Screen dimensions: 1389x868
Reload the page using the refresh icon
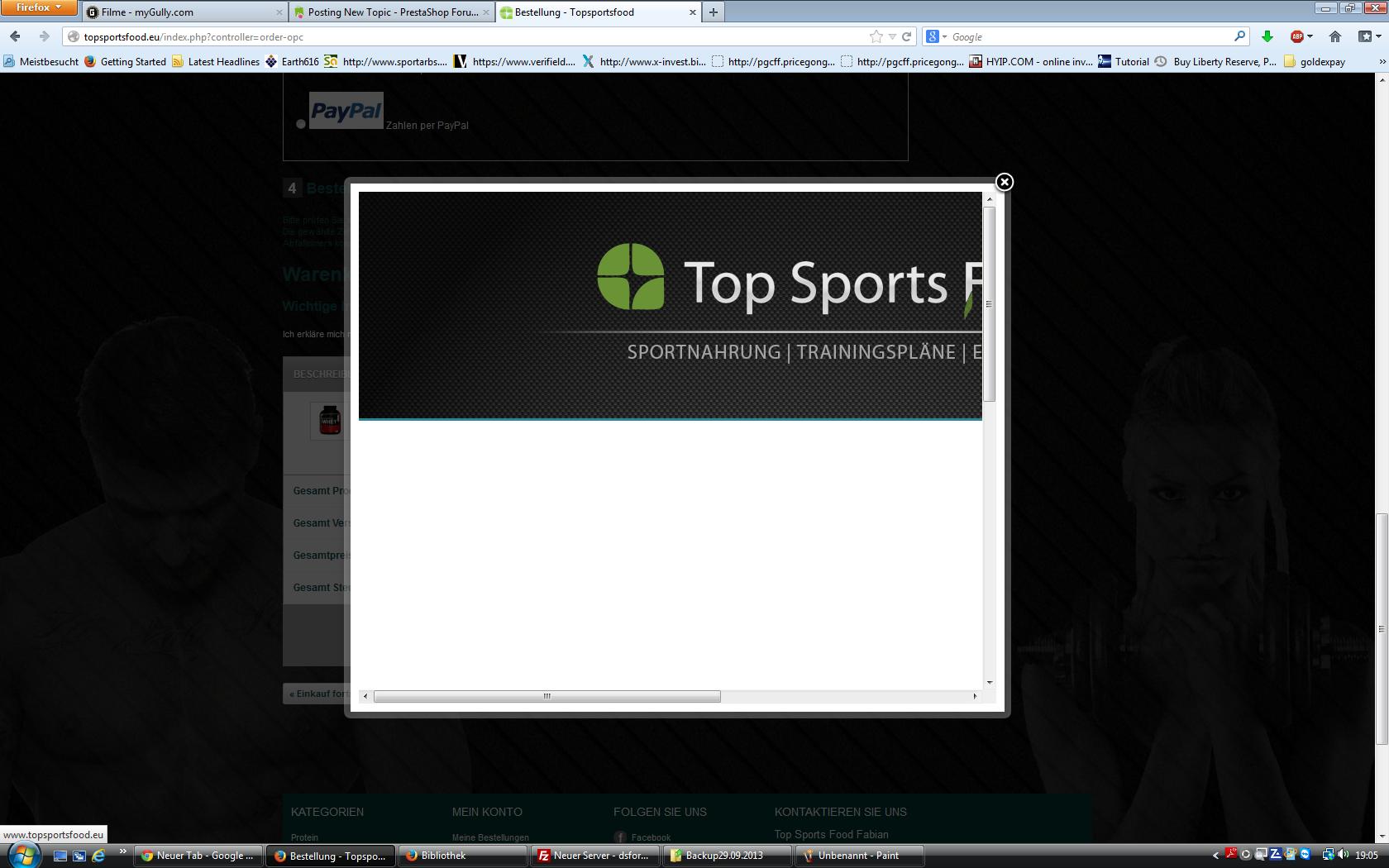[x=906, y=36]
